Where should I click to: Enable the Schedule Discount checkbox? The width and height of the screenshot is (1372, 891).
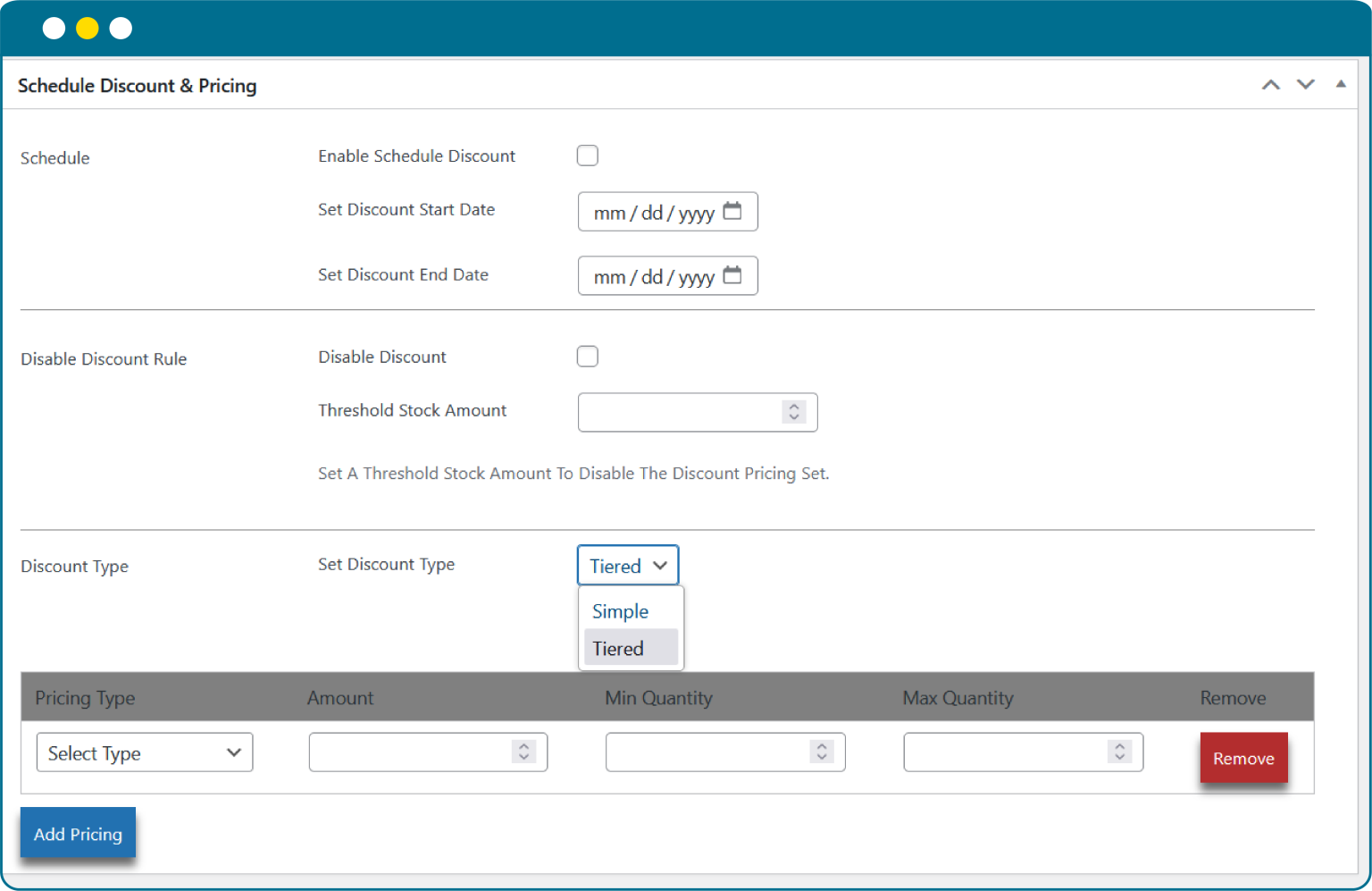588,156
